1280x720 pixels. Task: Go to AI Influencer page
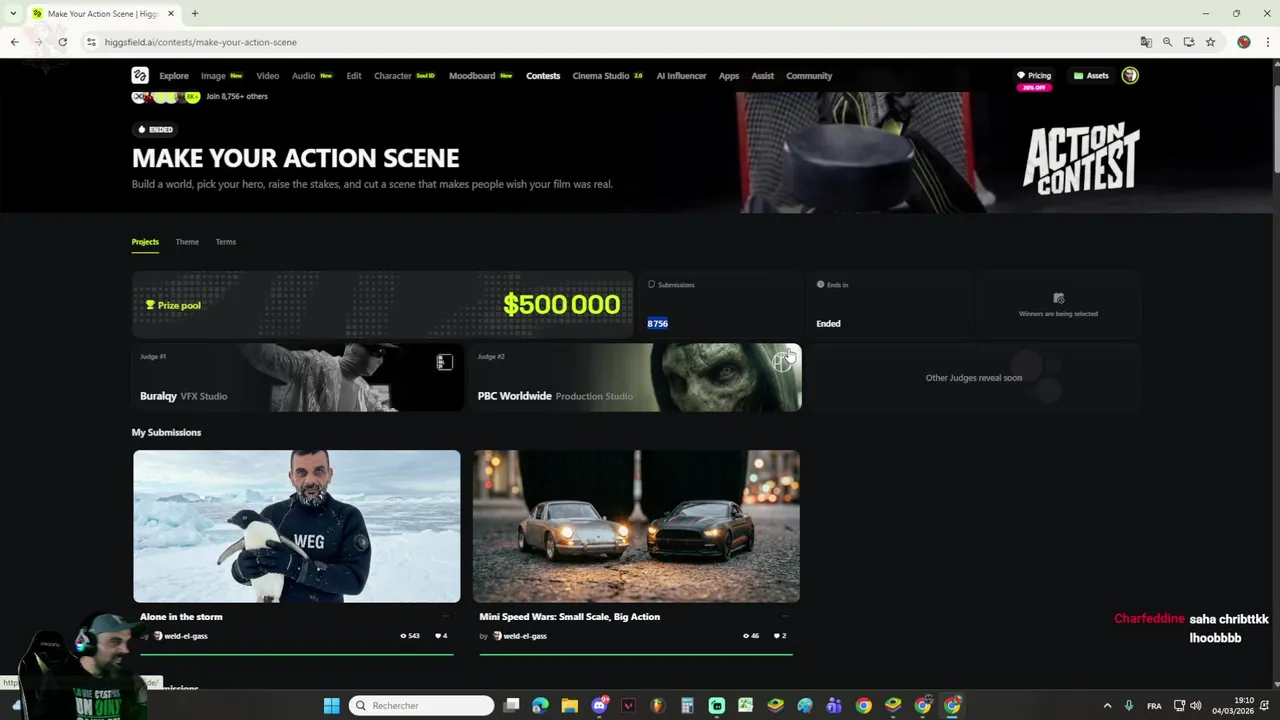click(x=681, y=76)
